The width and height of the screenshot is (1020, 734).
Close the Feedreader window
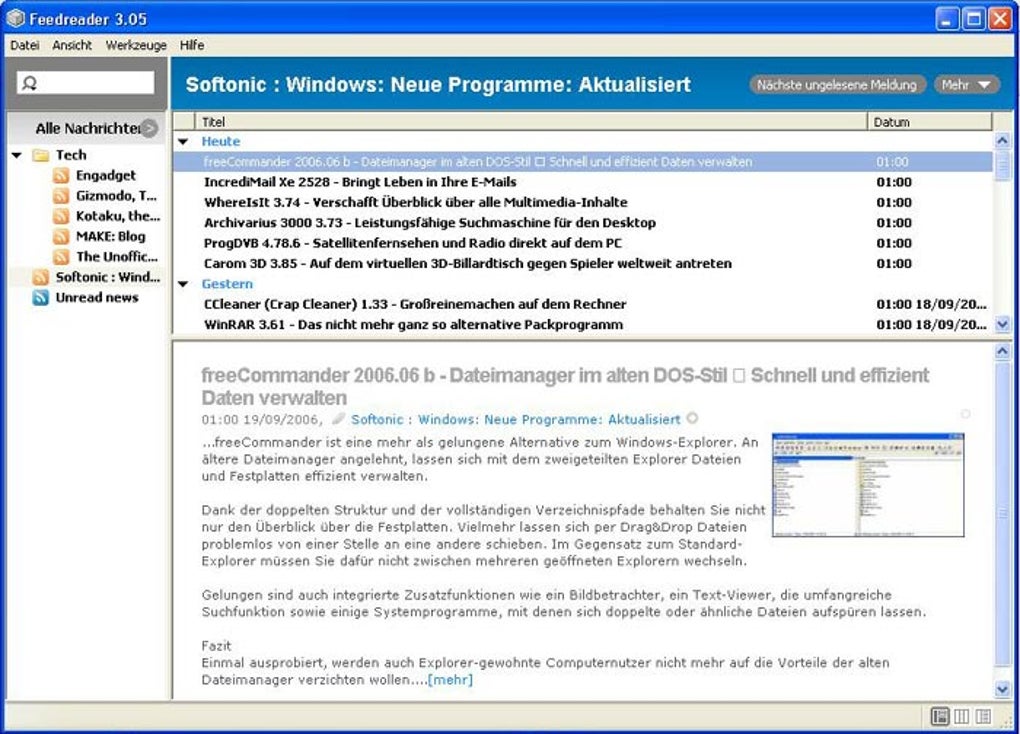tap(1000, 19)
